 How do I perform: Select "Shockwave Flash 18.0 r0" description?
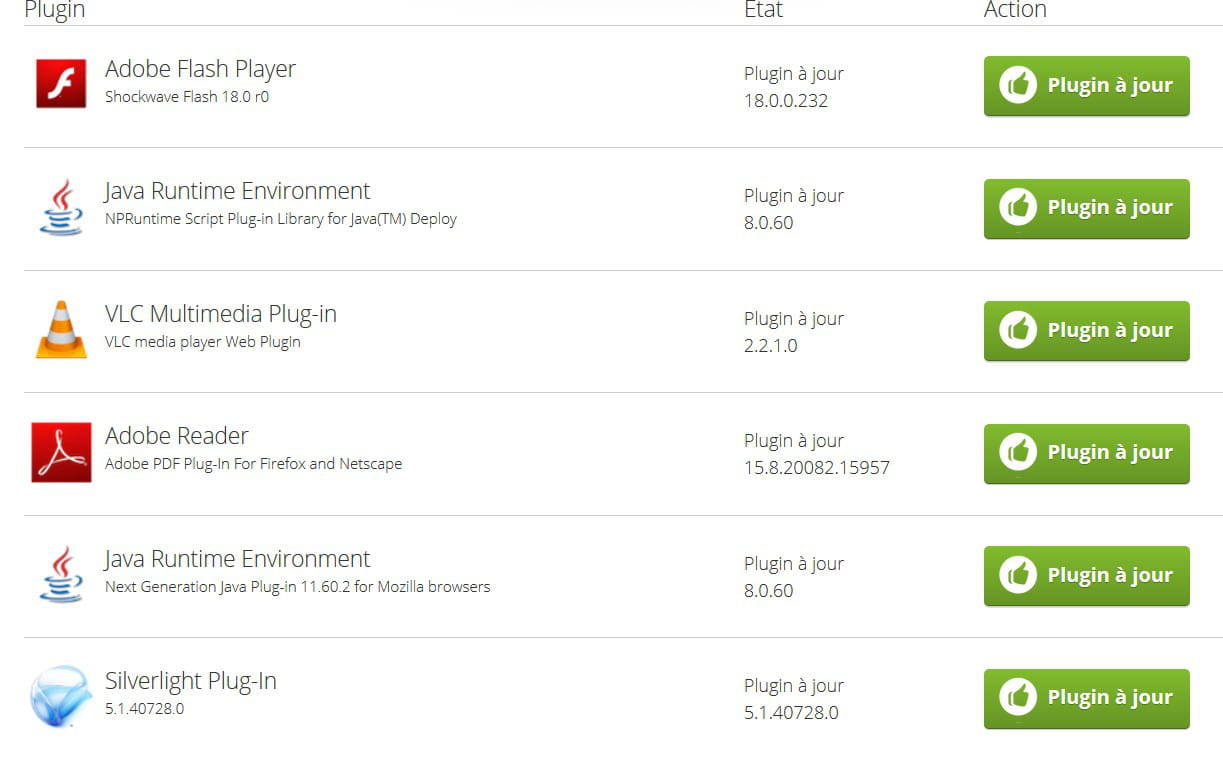click(187, 97)
